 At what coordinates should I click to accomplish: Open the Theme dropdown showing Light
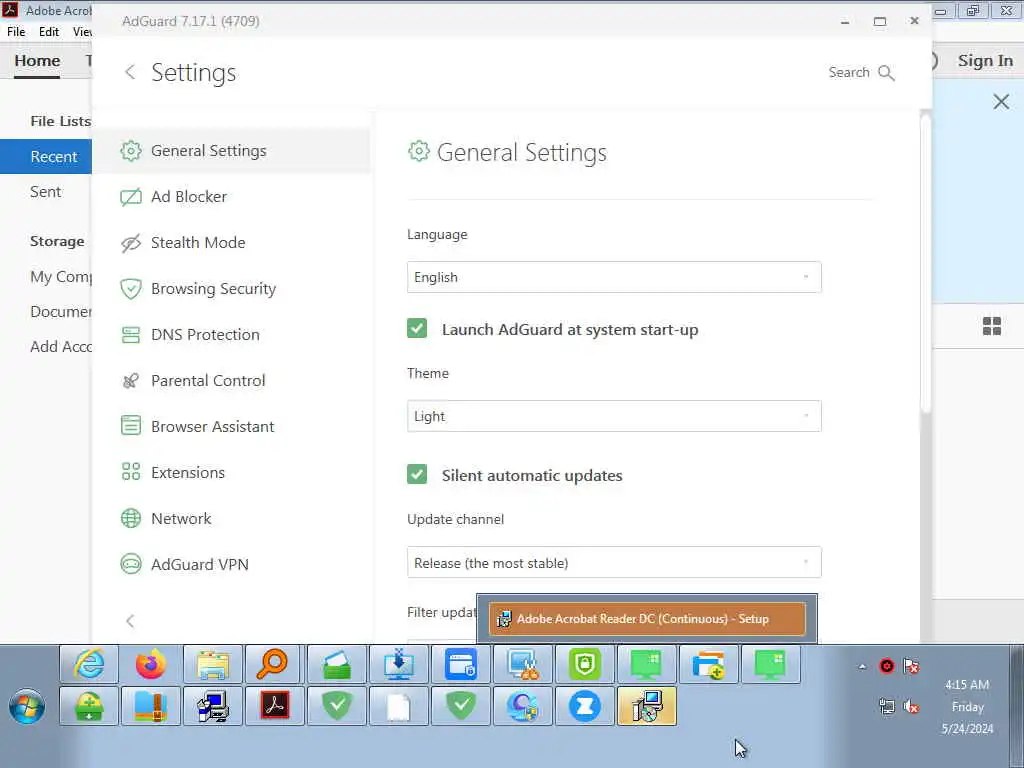tap(614, 416)
